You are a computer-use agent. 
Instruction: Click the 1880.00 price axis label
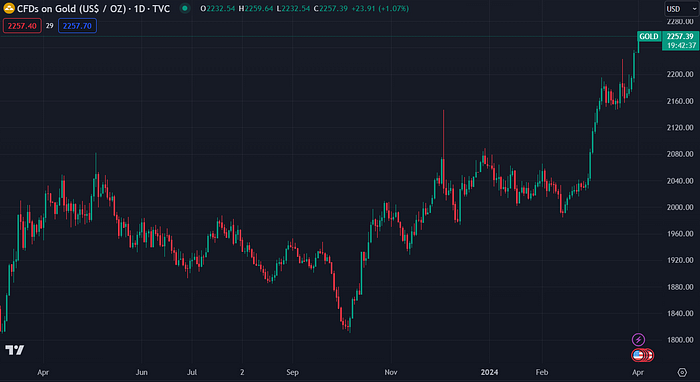click(x=680, y=287)
